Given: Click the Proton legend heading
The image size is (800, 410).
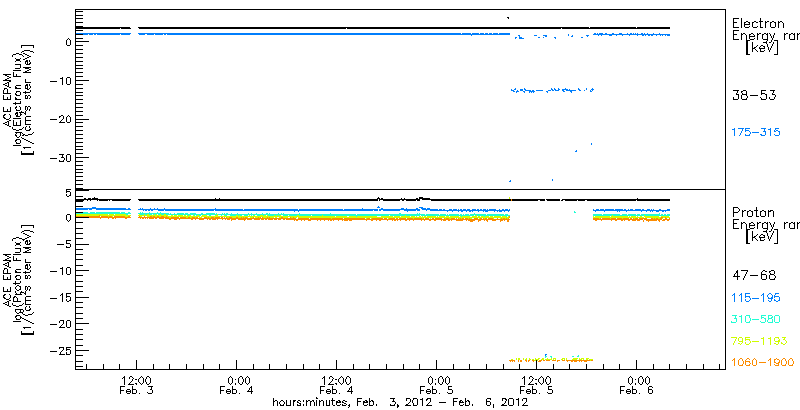Looking at the screenshot, I should [x=753, y=212].
